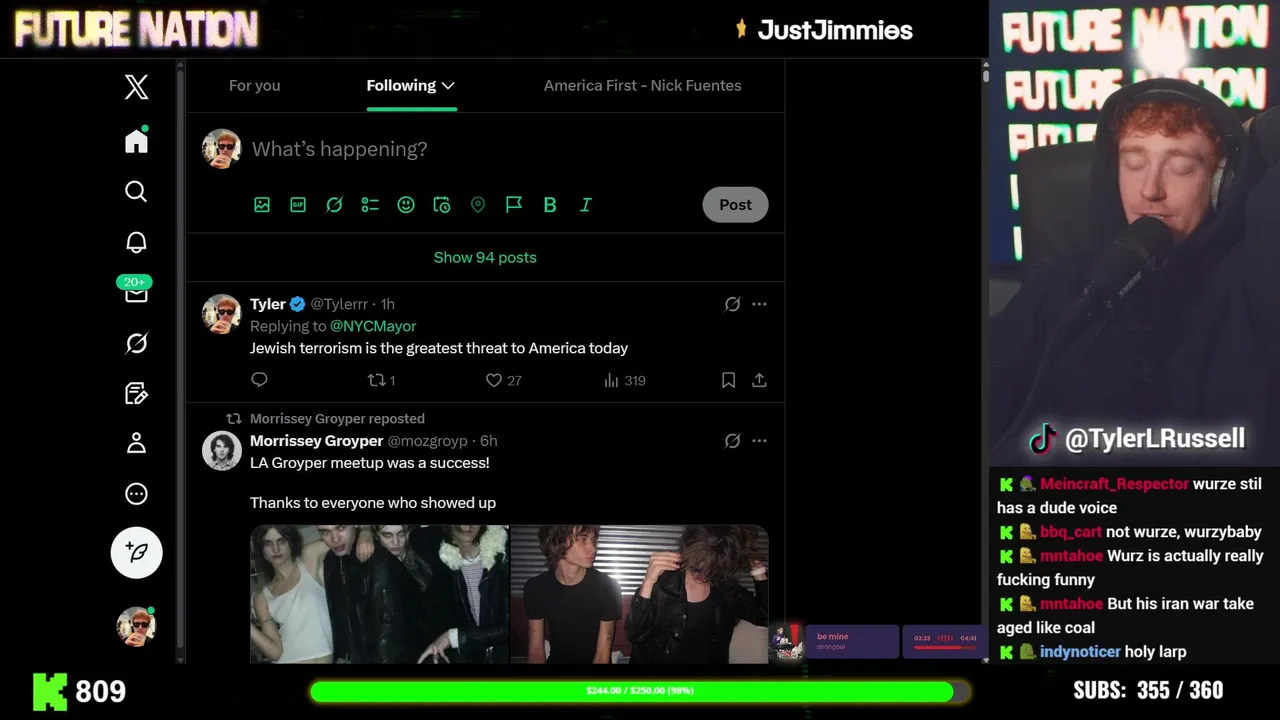Click composer profile avatar
Image resolution: width=1280 pixels, height=720 pixels.
click(x=222, y=149)
